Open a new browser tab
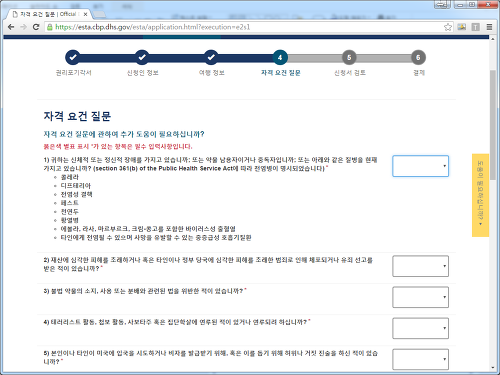The height and width of the screenshot is (375, 500). [x=99, y=14]
